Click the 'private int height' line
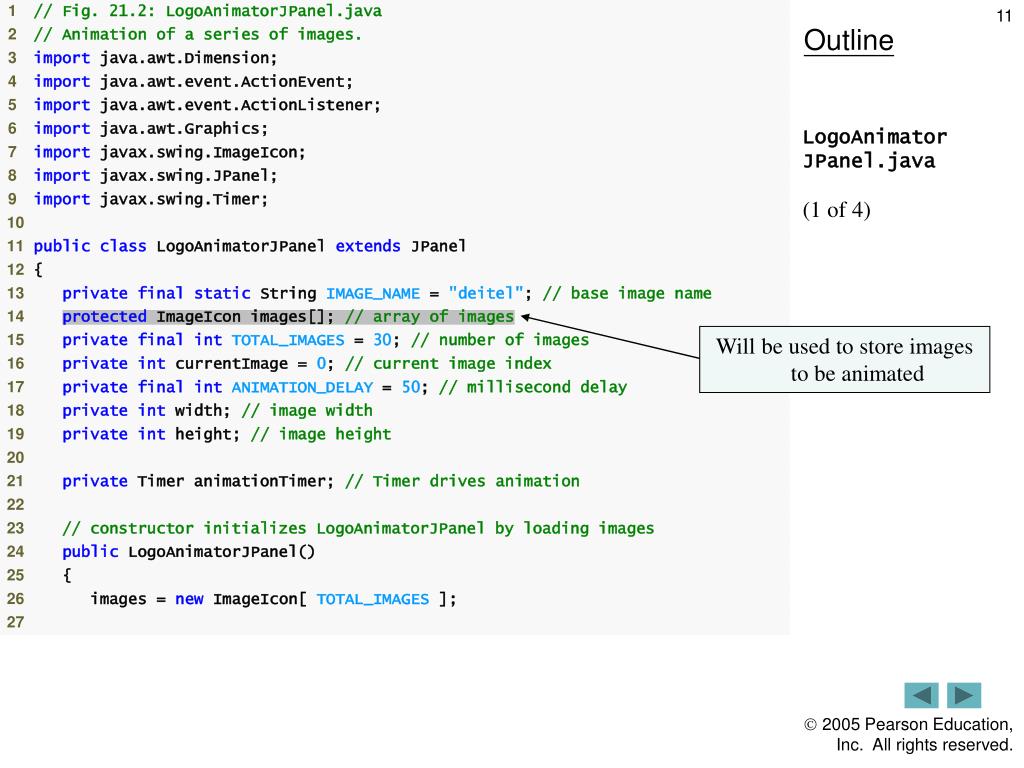 point(227,434)
